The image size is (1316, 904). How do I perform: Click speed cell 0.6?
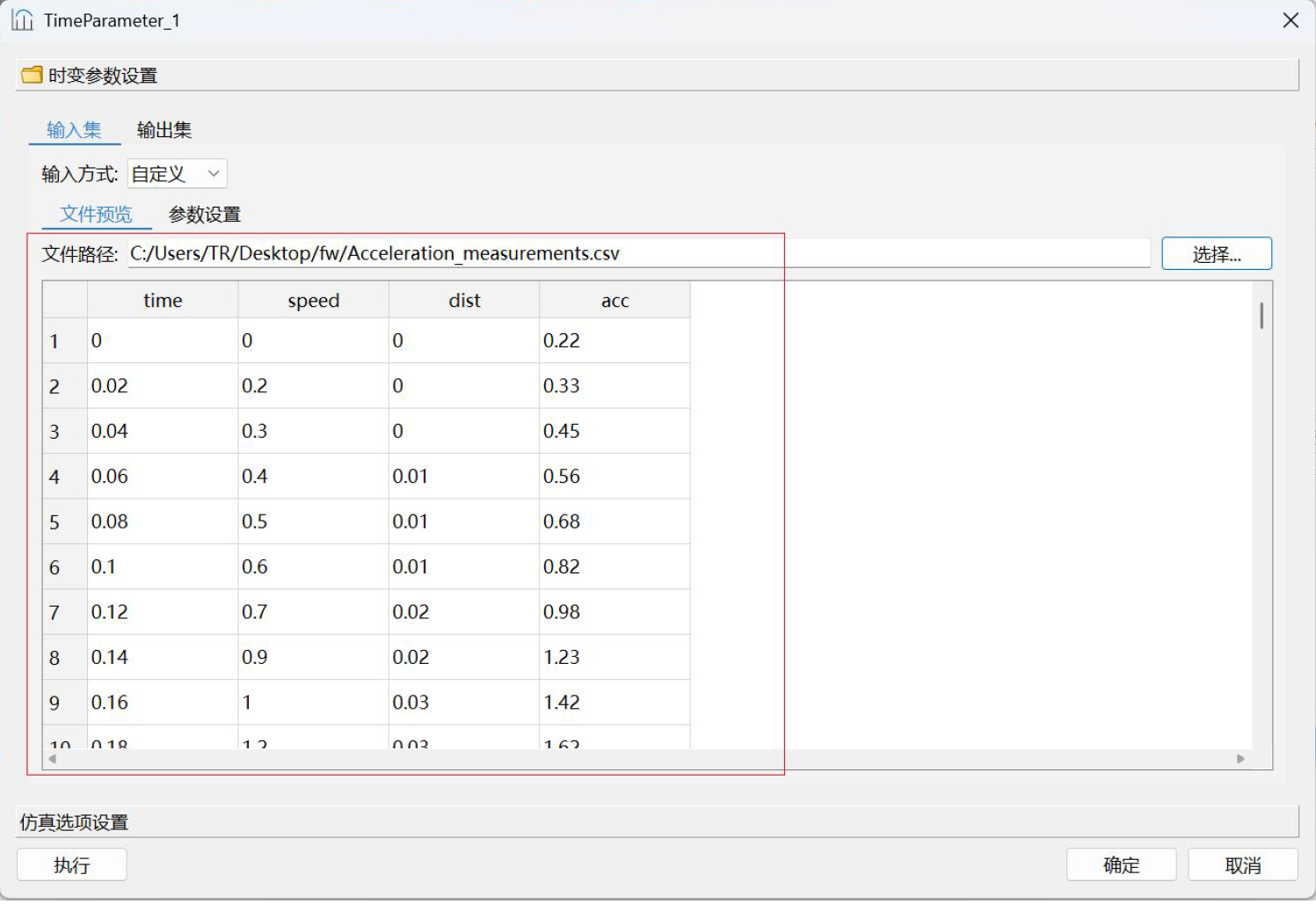[314, 567]
